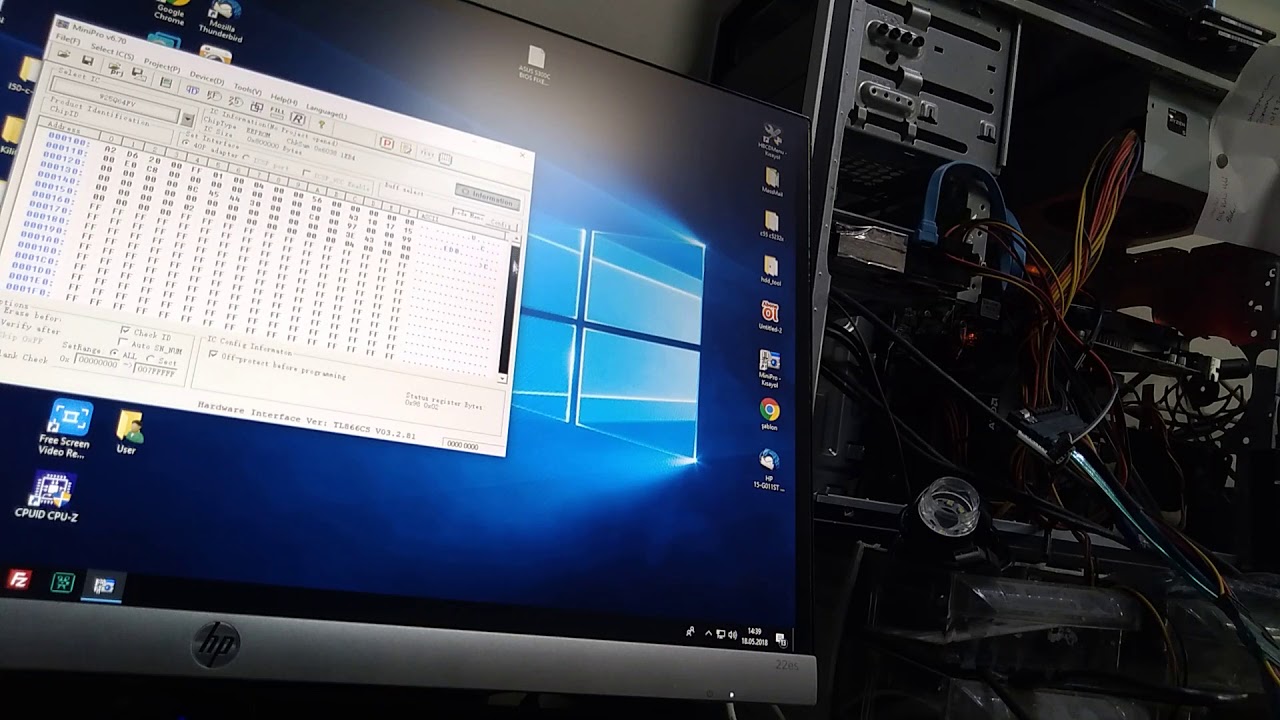
Task: Click the Hardware Interface Ver status text
Action: tap(306, 419)
